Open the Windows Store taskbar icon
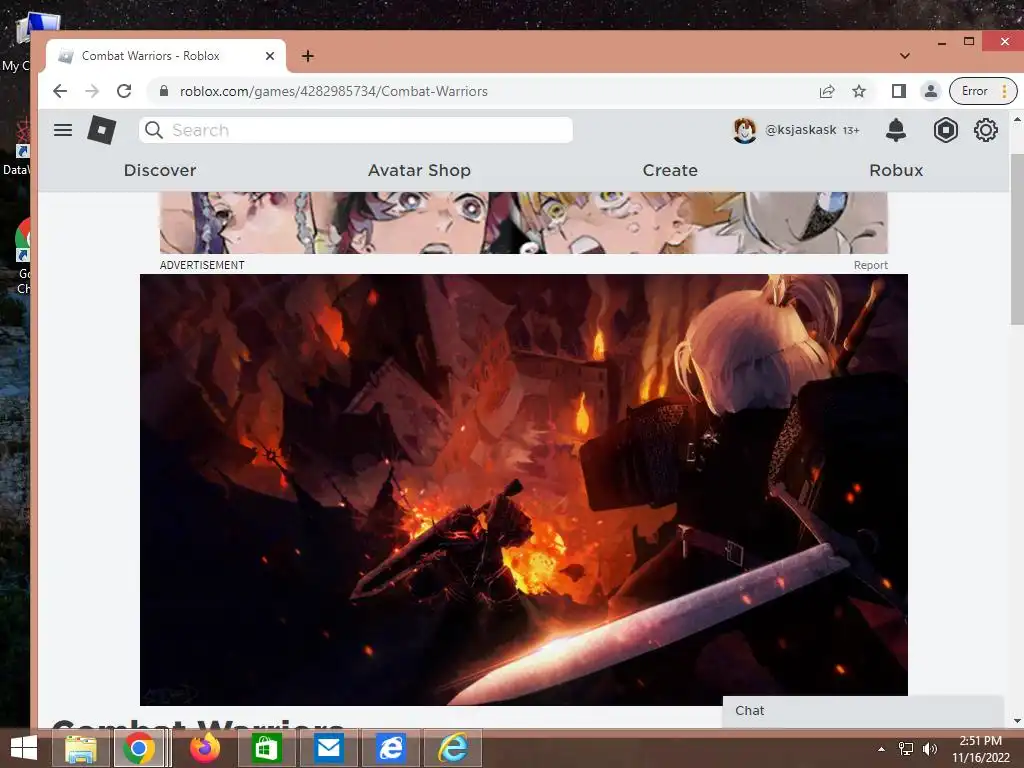This screenshot has width=1024, height=768. (x=266, y=748)
